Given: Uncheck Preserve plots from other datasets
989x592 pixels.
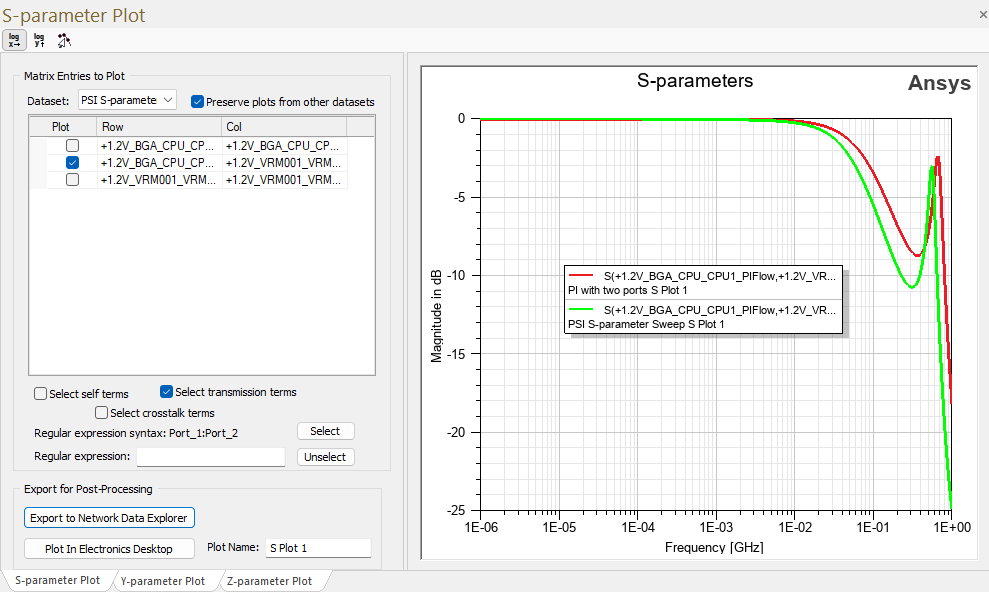Looking at the screenshot, I should coord(198,102).
